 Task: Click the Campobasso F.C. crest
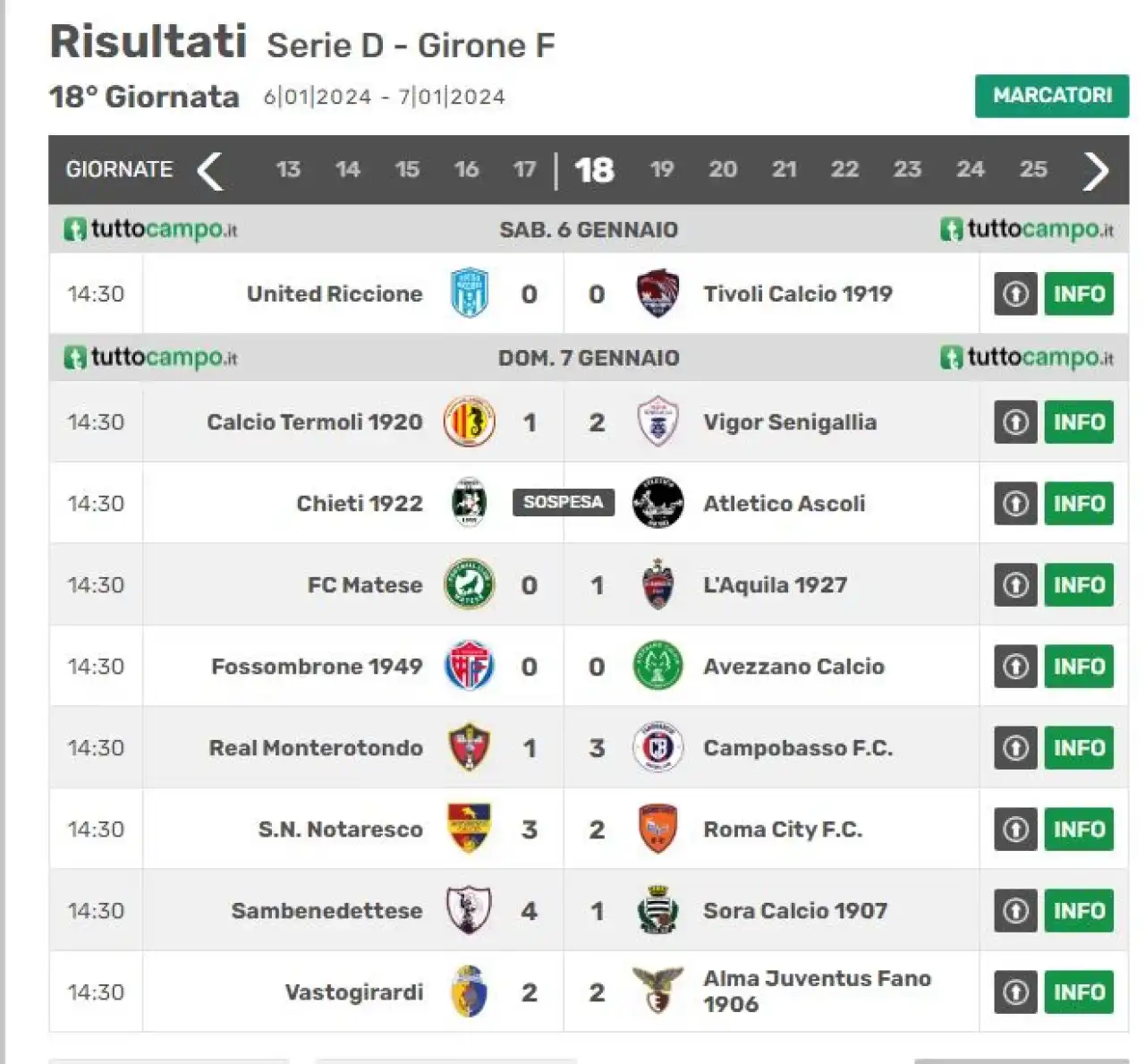(657, 747)
